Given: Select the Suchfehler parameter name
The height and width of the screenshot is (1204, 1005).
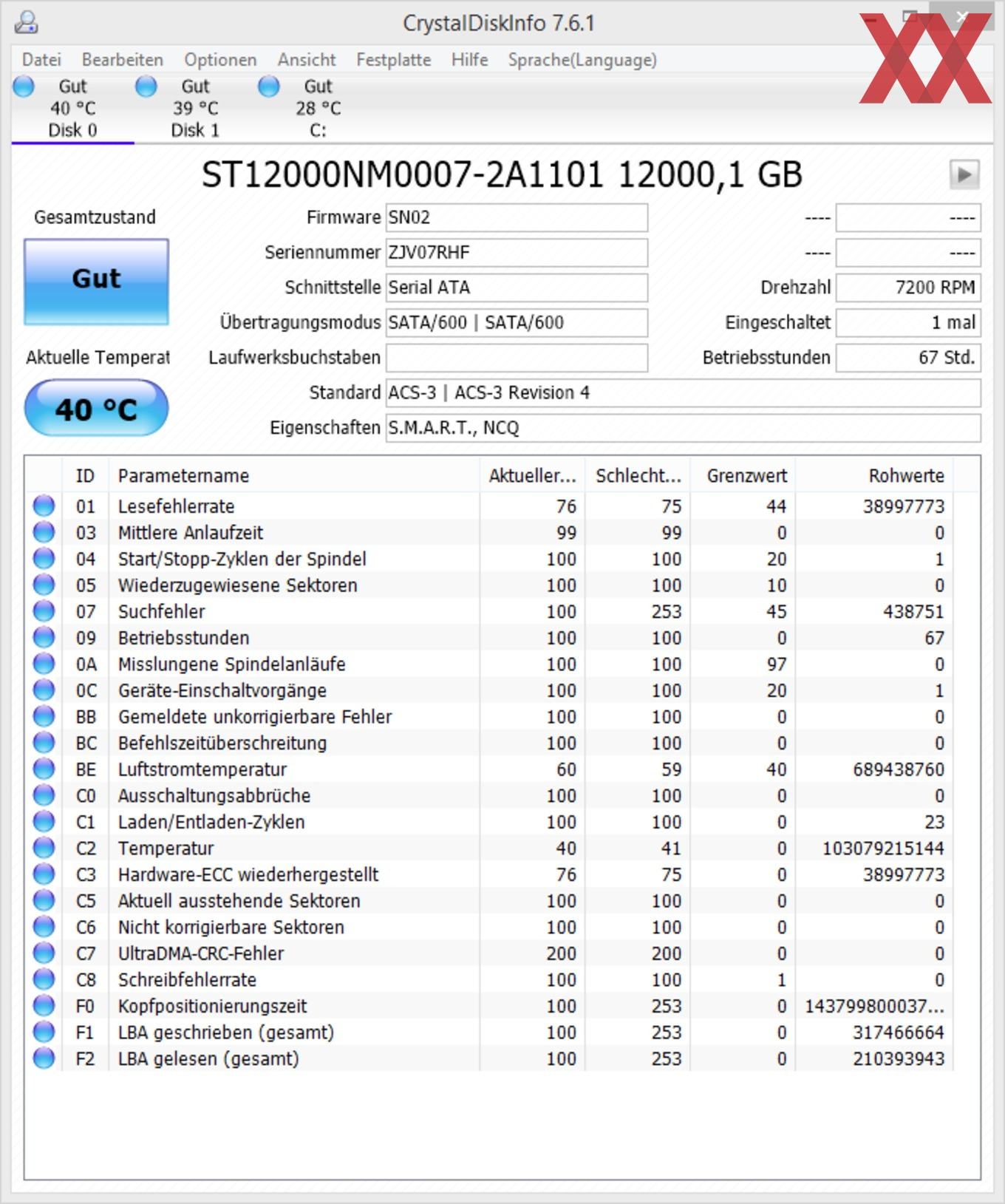Looking at the screenshot, I should [x=161, y=611].
